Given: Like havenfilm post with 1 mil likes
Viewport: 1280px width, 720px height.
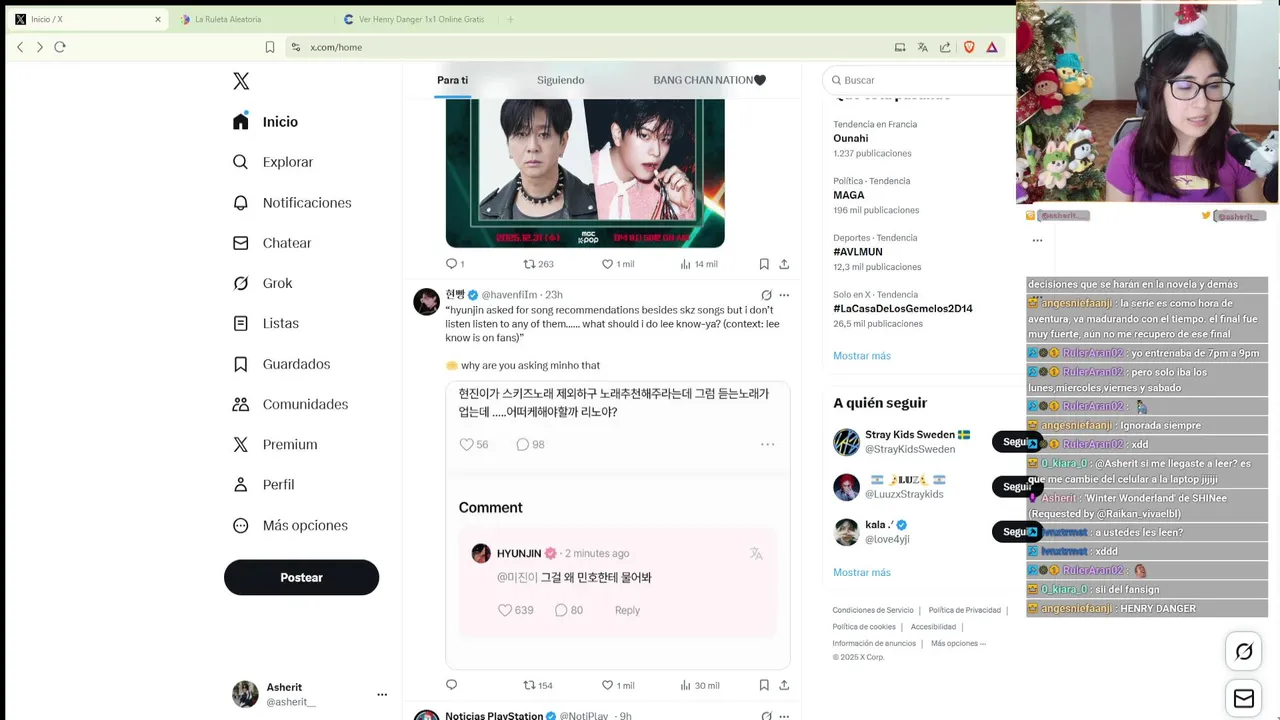Looking at the screenshot, I should point(618,685).
